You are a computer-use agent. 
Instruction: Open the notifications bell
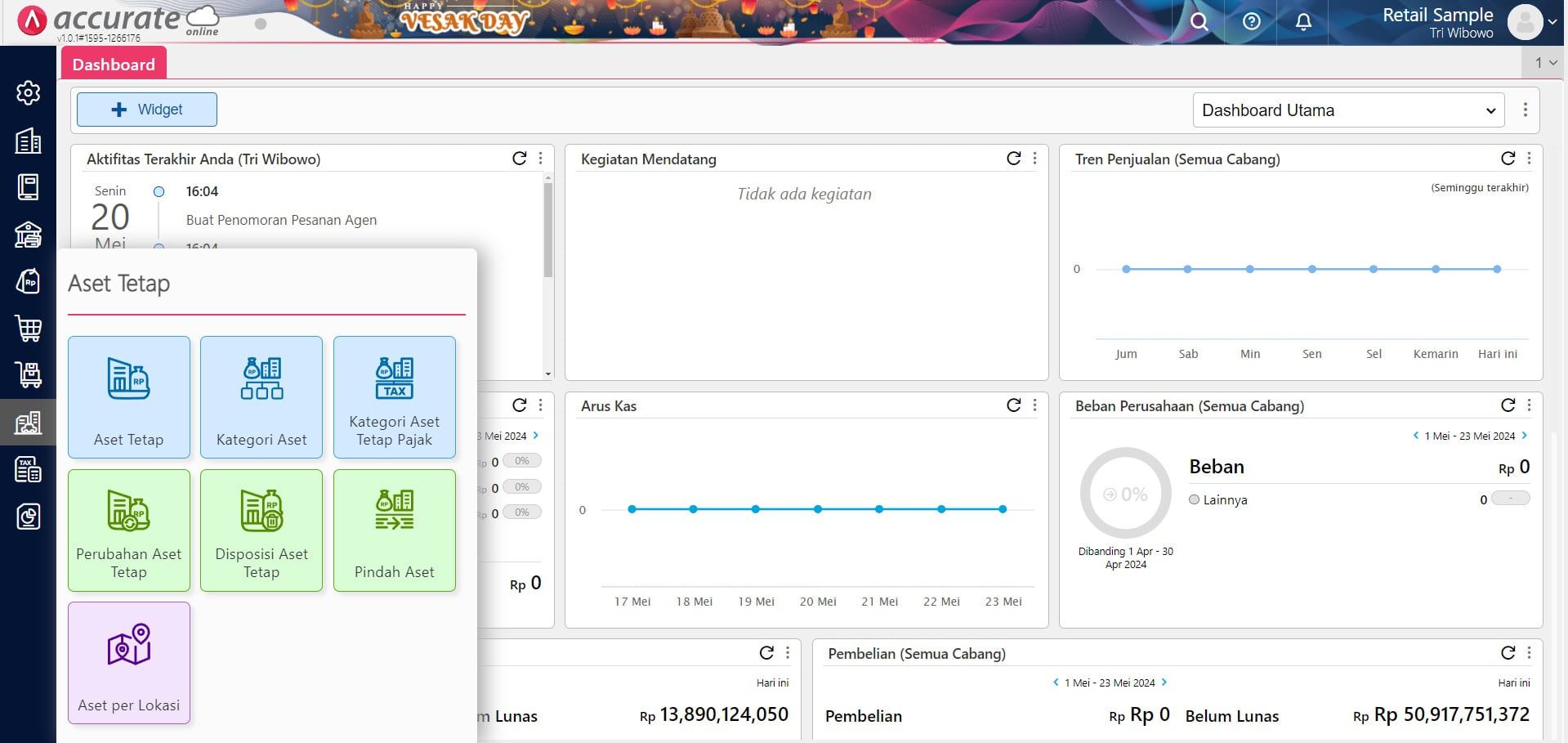coord(1302,22)
